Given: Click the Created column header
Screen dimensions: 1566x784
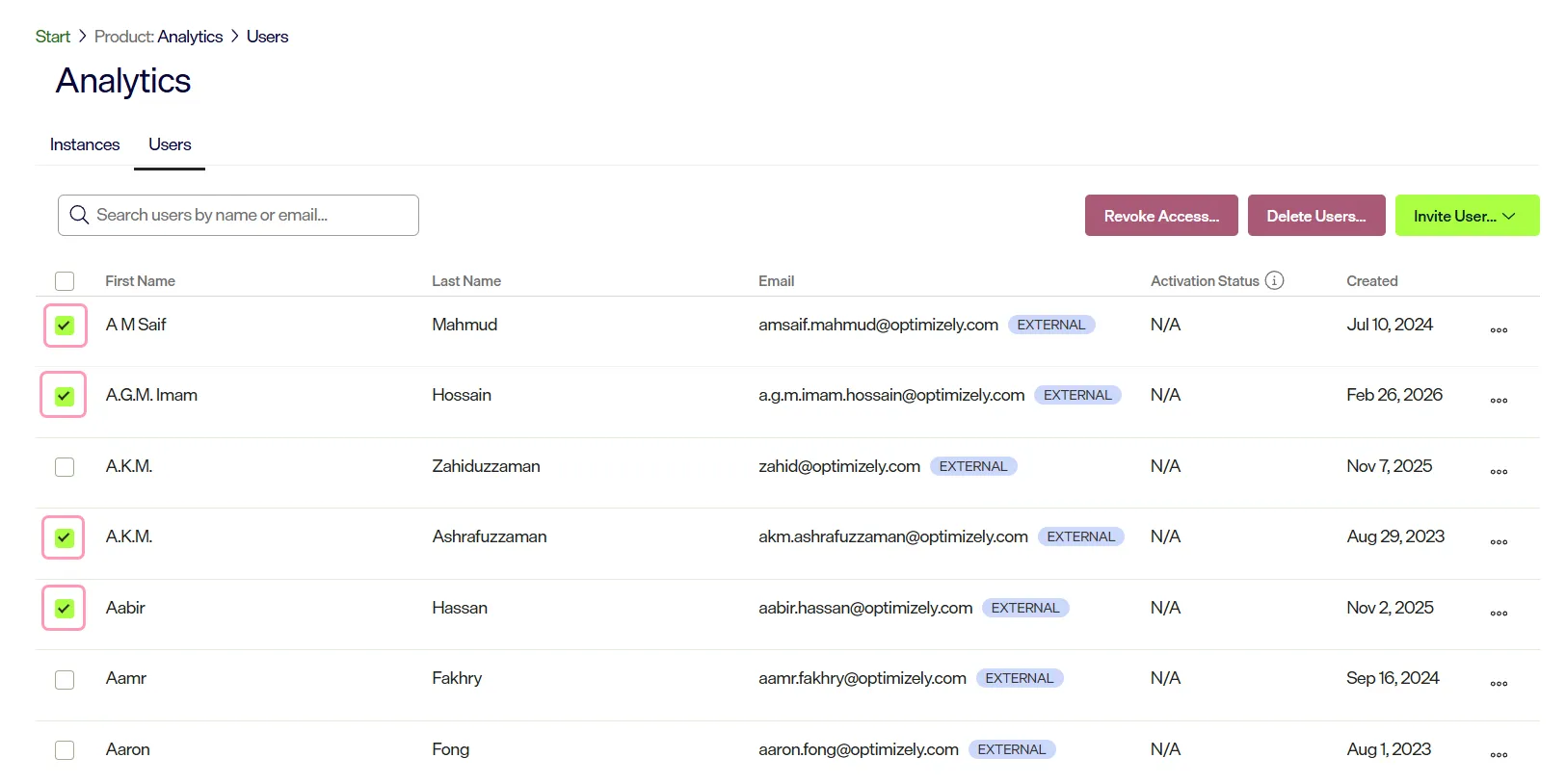Looking at the screenshot, I should [1371, 281].
